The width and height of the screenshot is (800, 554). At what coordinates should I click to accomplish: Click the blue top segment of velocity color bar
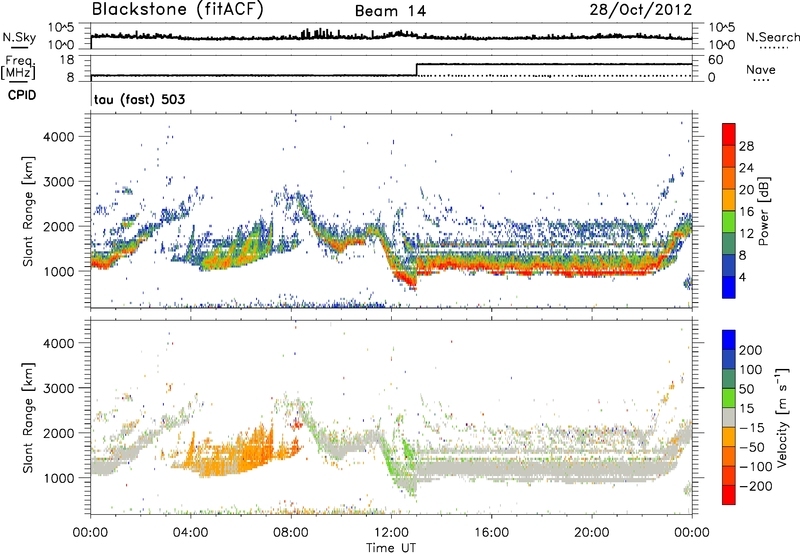pyautogui.click(x=729, y=340)
